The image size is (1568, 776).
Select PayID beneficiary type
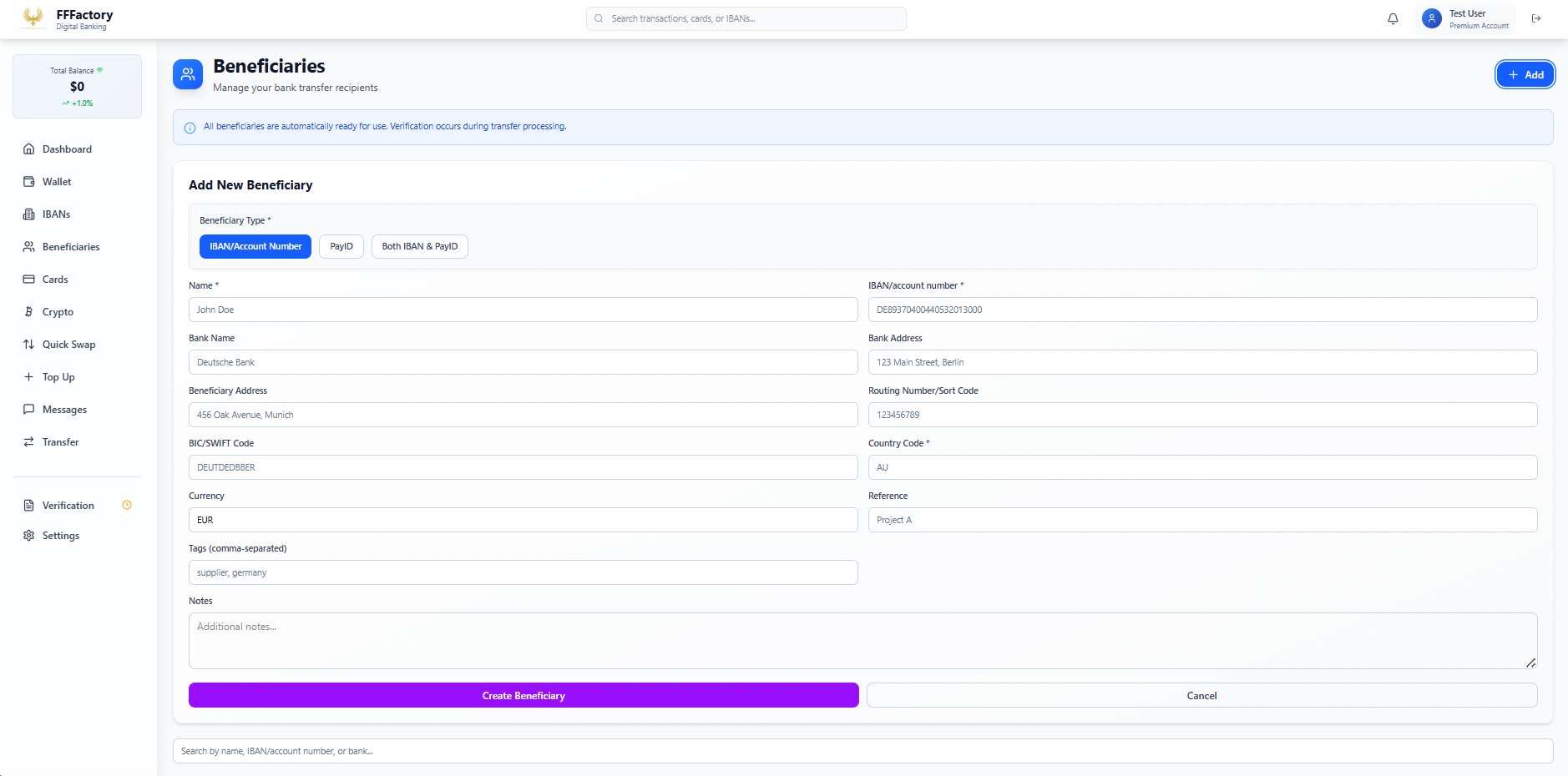pyautogui.click(x=341, y=246)
